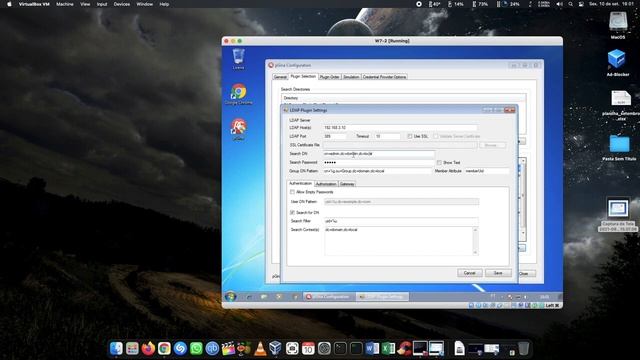Launch WhatsApp from the Dock
Image resolution: width=640 pixels, height=360 pixels.
click(196, 348)
